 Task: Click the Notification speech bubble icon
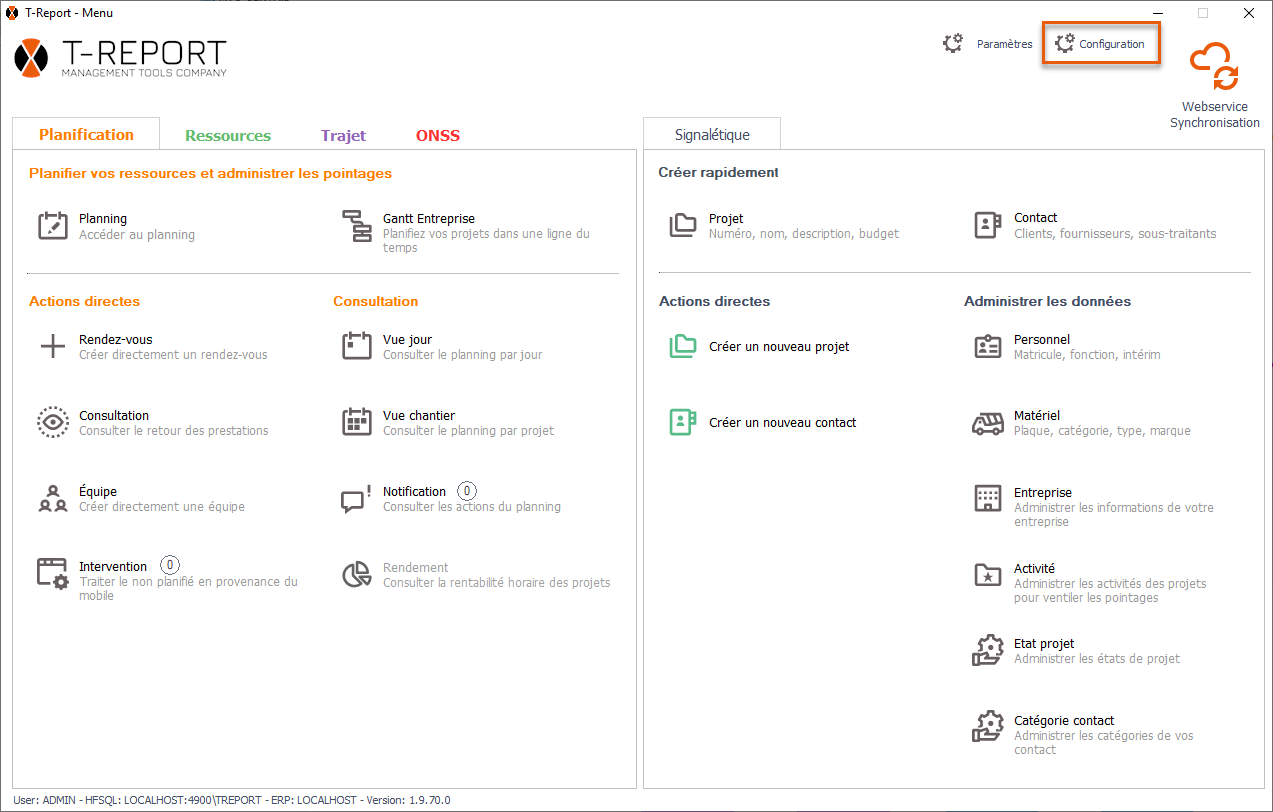point(357,498)
